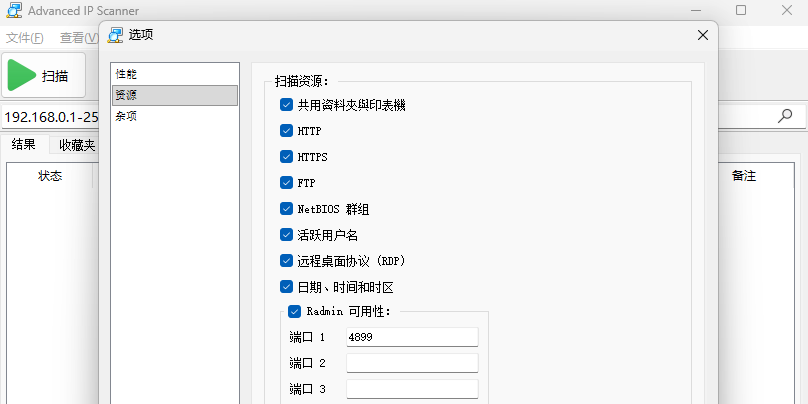
Task: Click the 端口 3 input field
Action: (x=412, y=389)
